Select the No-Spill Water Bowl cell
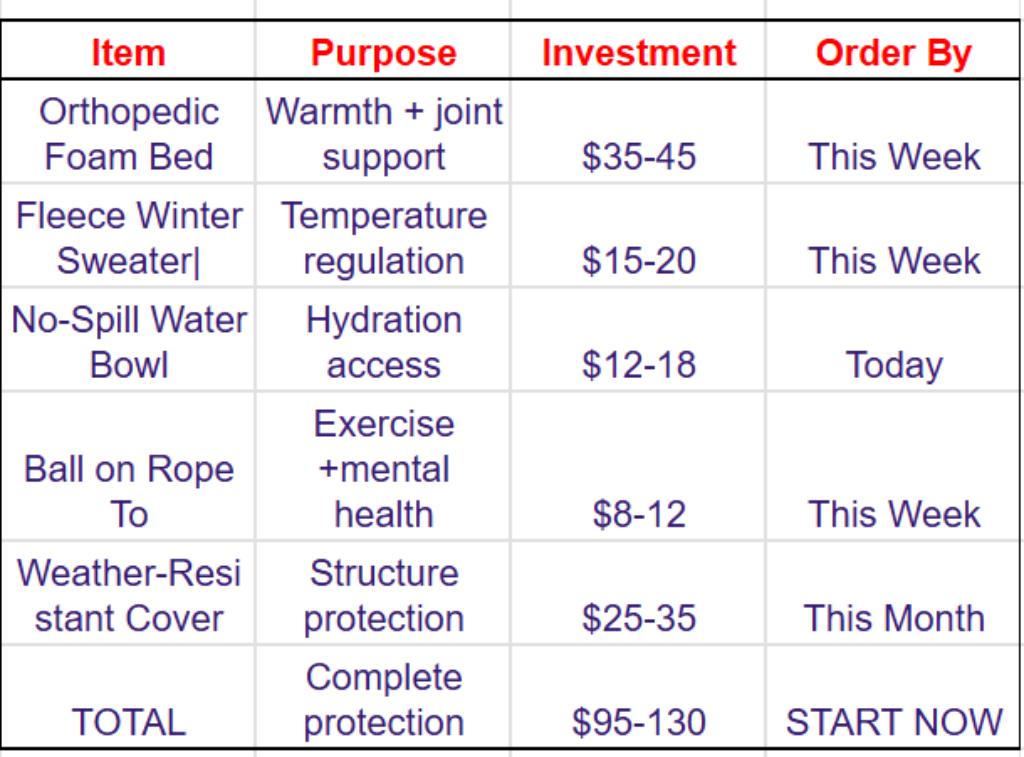The image size is (1024, 757). (128, 340)
